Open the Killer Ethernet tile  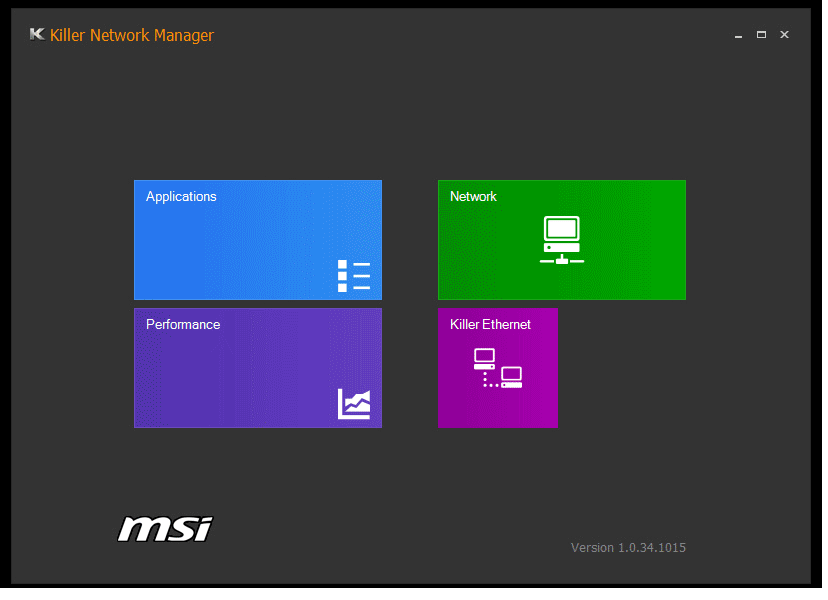coord(498,368)
